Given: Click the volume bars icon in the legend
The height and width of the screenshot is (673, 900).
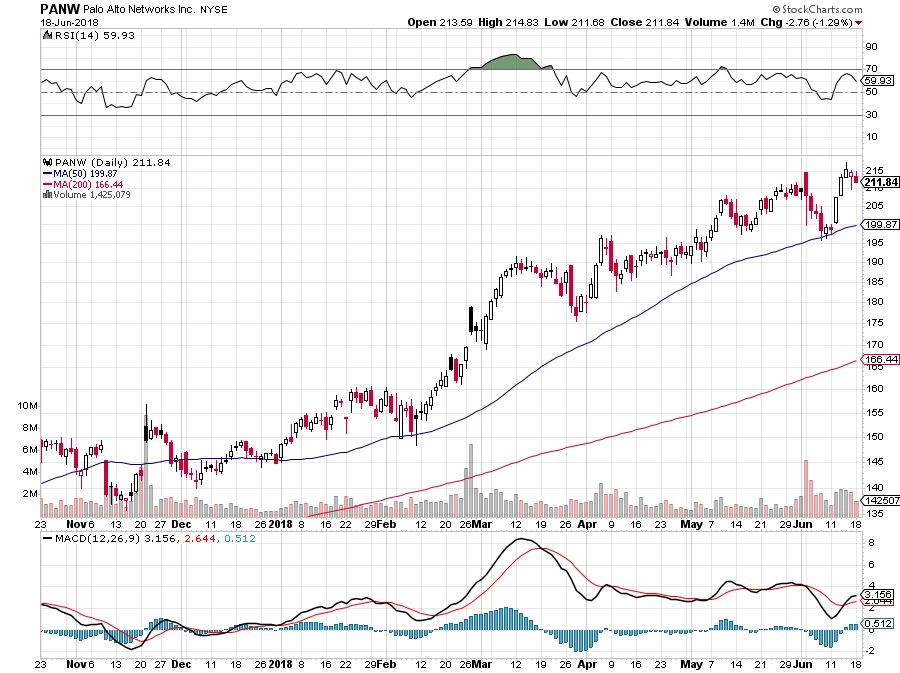Looking at the screenshot, I should pos(48,195).
